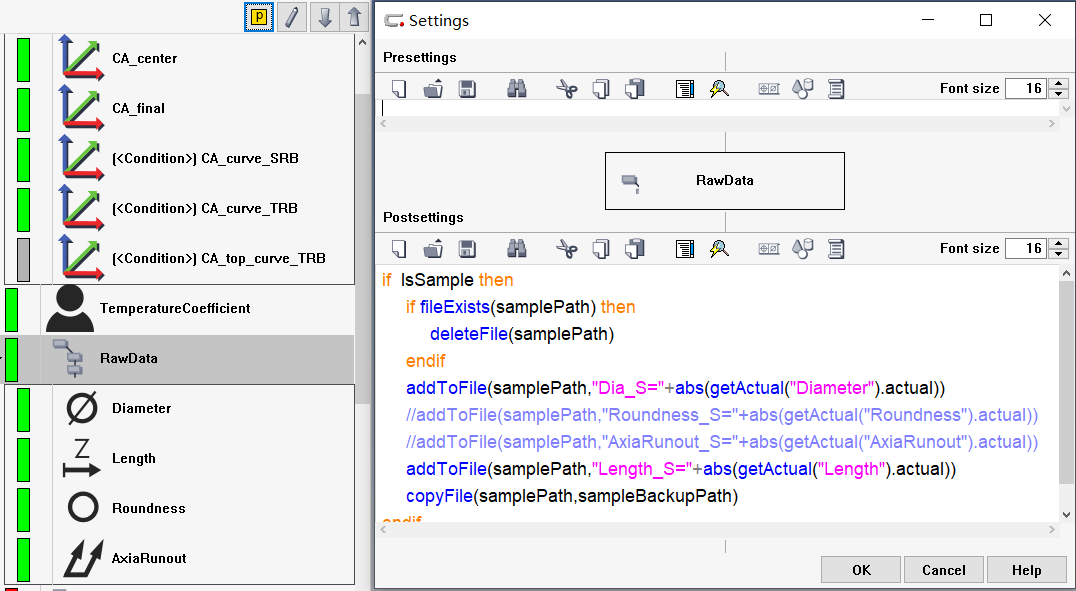Increase the Presettings font size with up arrow
1076x591 pixels.
[x=1061, y=84]
